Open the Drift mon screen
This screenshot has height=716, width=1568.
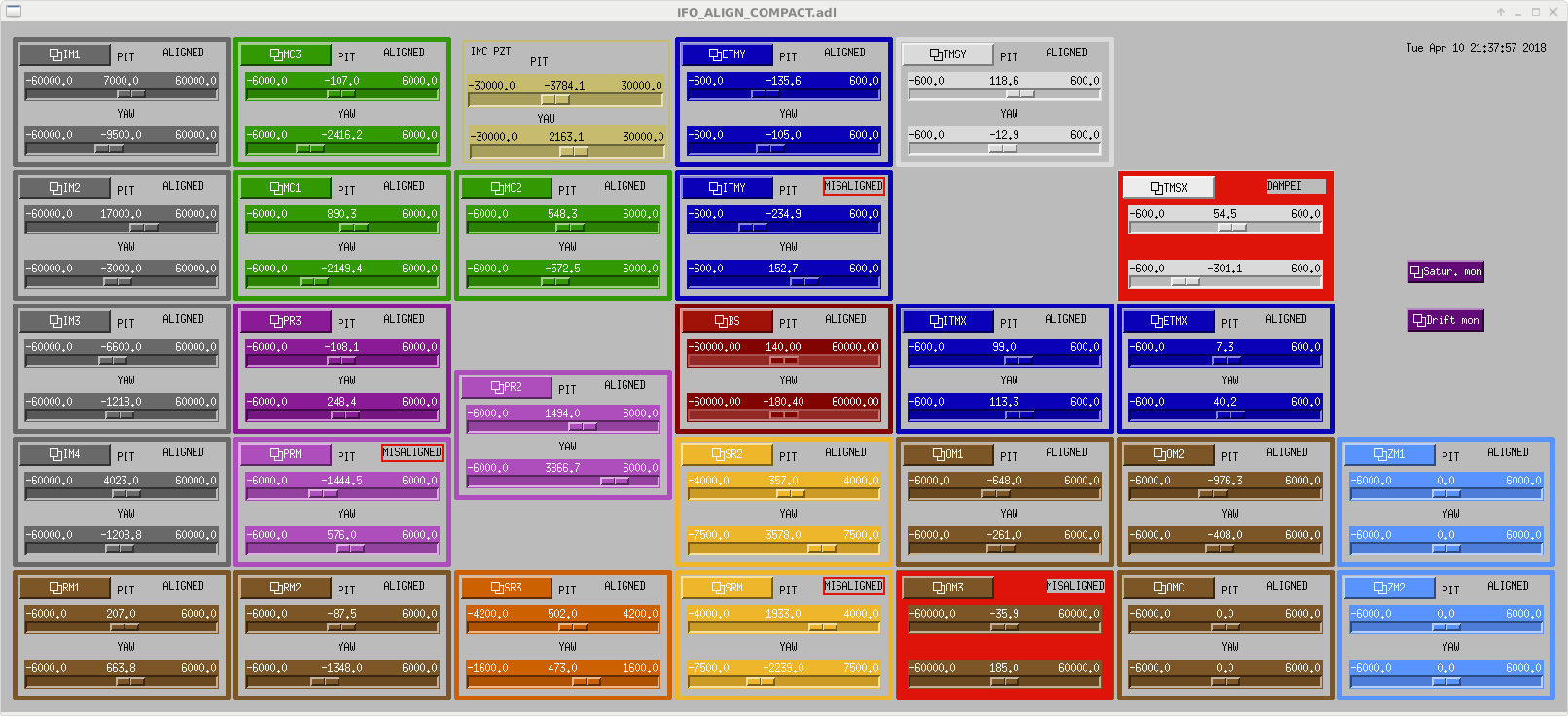tap(1445, 321)
